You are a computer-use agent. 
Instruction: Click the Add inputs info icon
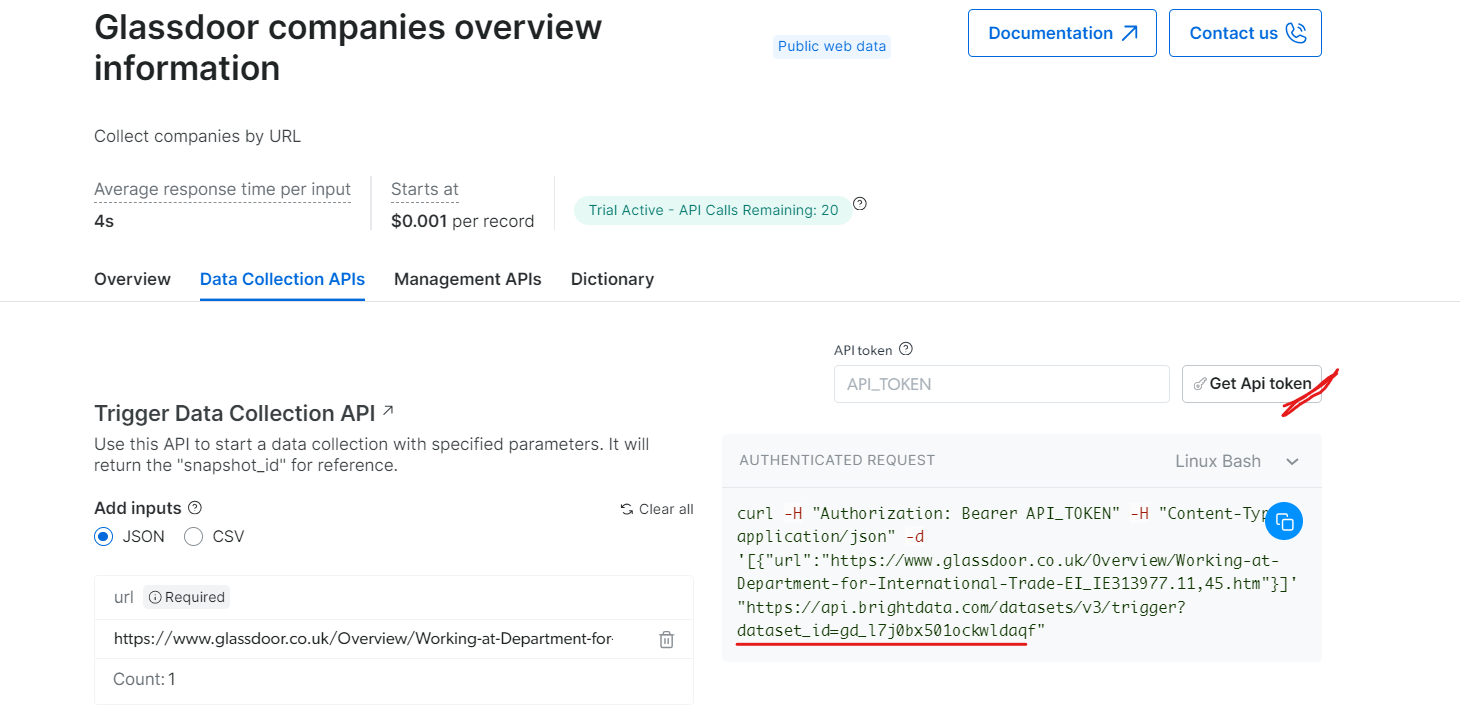(x=196, y=507)
